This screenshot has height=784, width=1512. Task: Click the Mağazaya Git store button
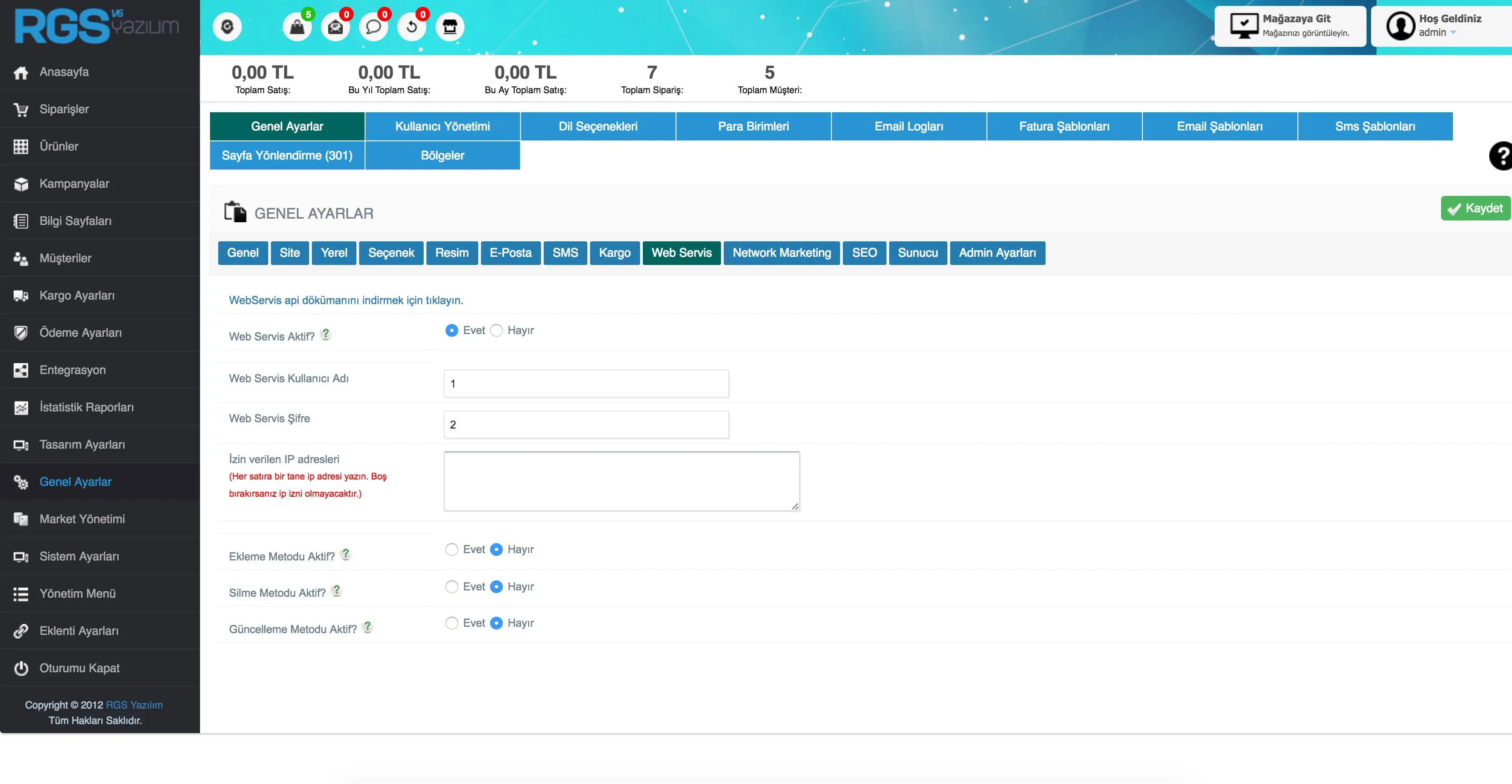coord(1290,26)
